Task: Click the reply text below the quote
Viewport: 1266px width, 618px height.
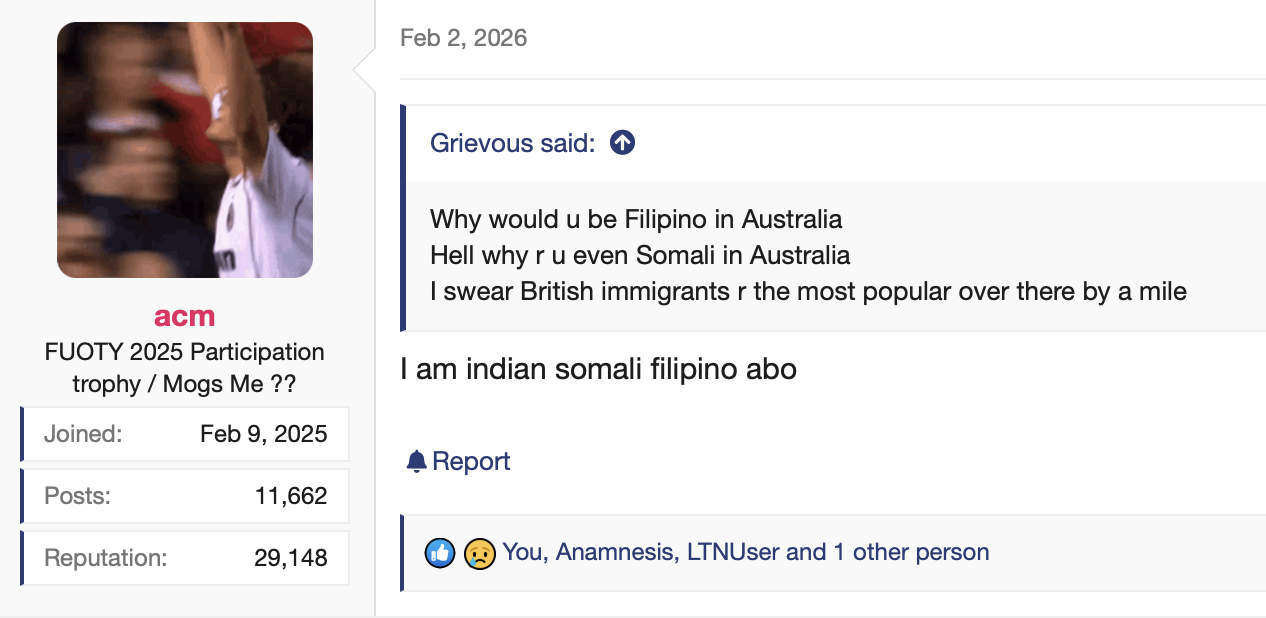Action: (598, 369)
